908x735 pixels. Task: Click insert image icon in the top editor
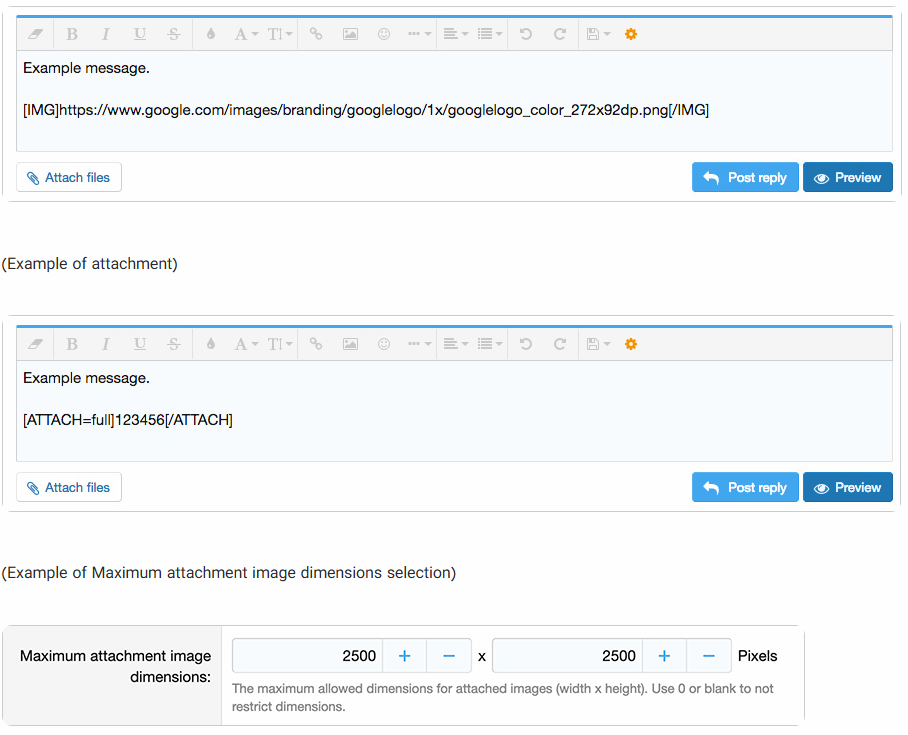click(350, 34)
